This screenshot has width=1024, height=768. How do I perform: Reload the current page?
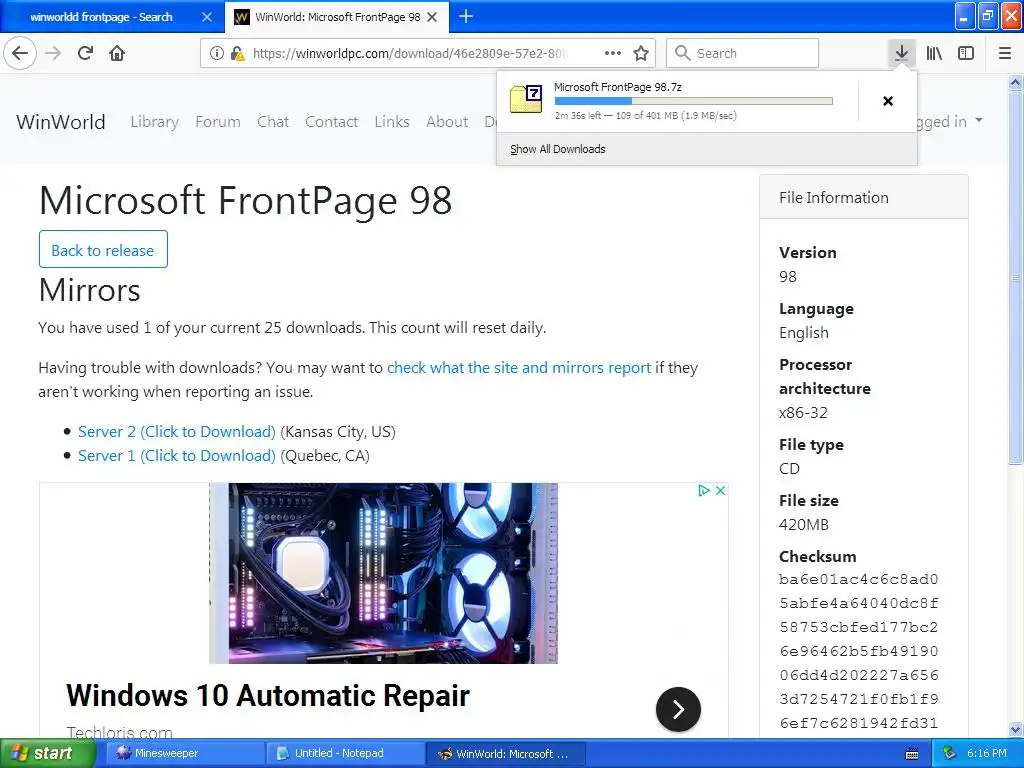click(86, 53)
